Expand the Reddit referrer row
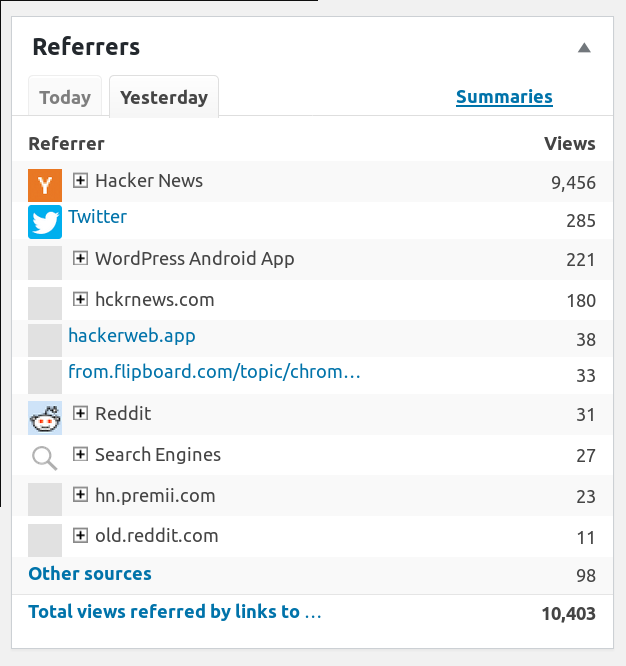The image size is (626, 666). point(81,414)
